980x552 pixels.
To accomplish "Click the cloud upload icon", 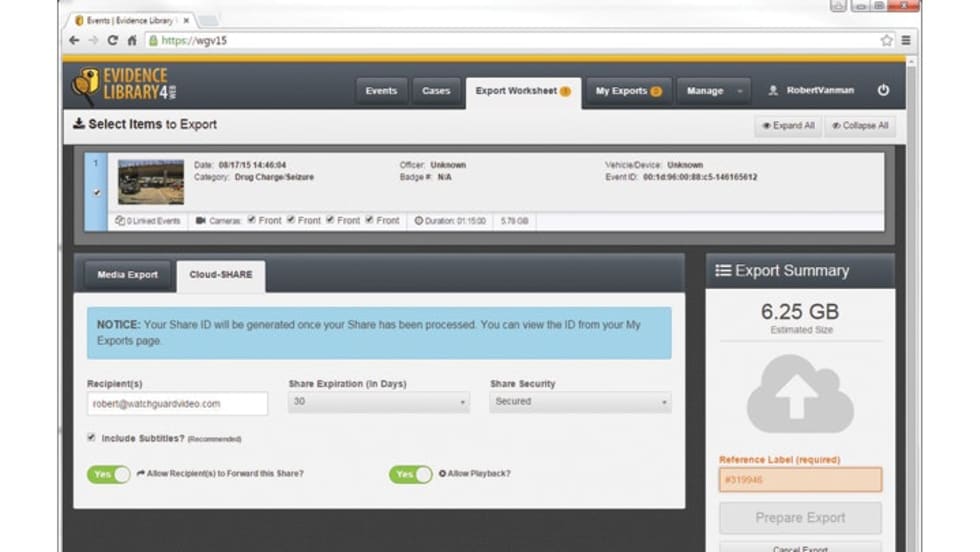I will pos(800,393).
